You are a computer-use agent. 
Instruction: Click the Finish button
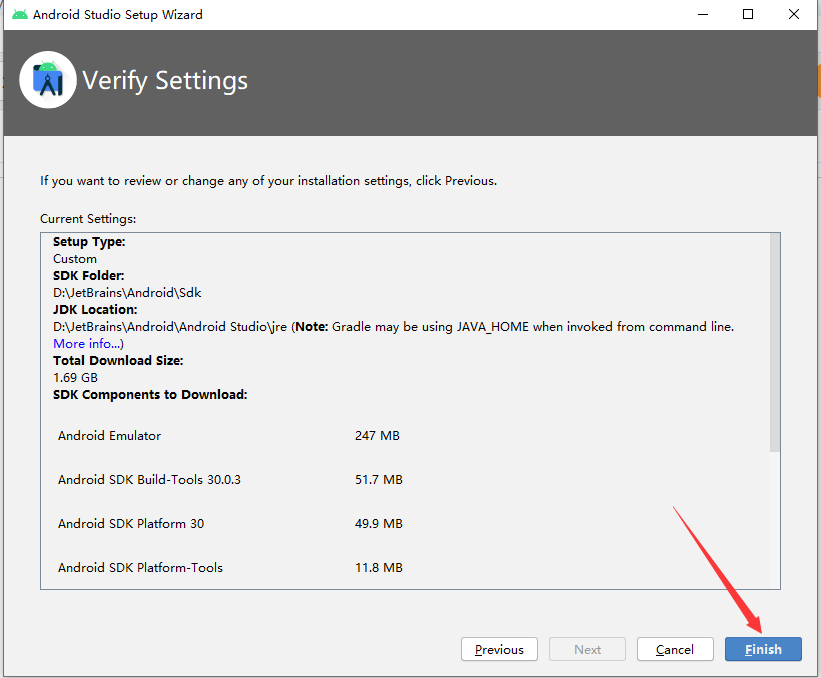pos(763,649)
